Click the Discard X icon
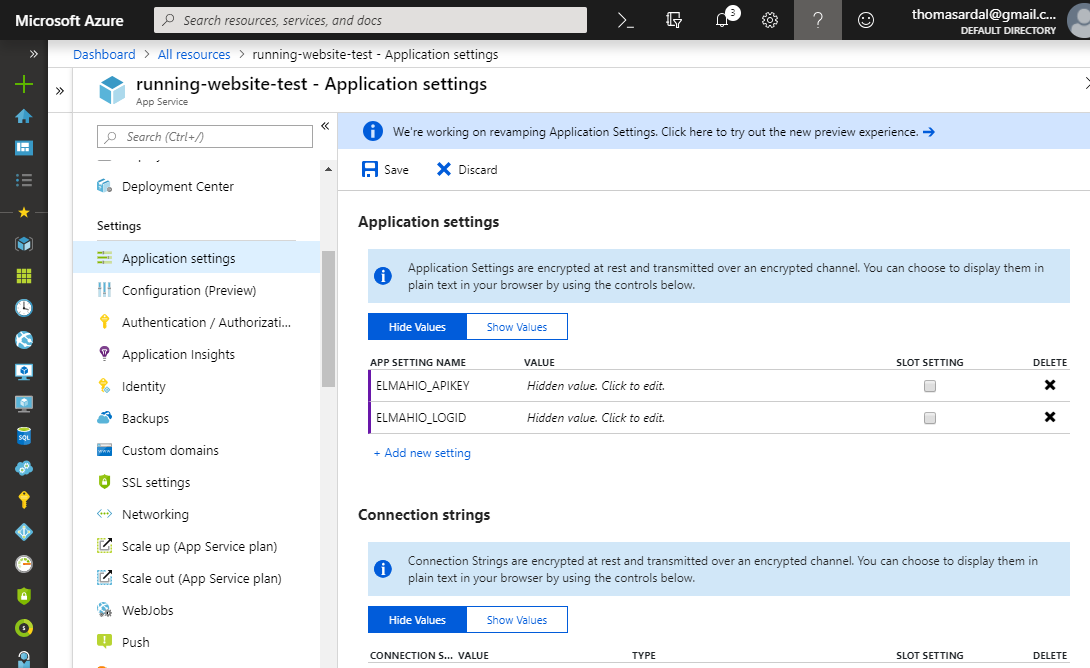 [x=444, y=169]
